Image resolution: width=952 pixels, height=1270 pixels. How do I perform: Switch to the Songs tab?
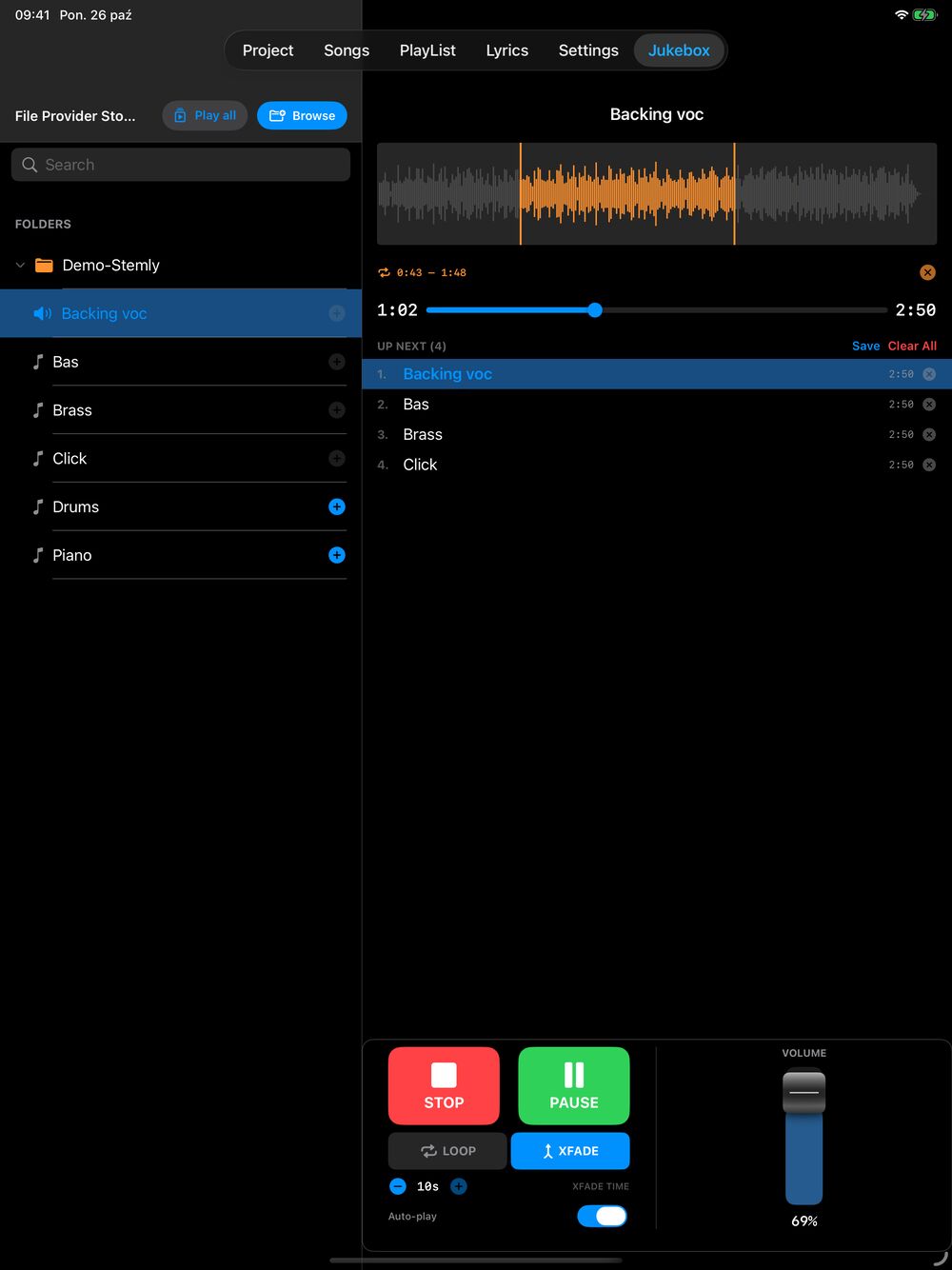[x=347, y=50]
